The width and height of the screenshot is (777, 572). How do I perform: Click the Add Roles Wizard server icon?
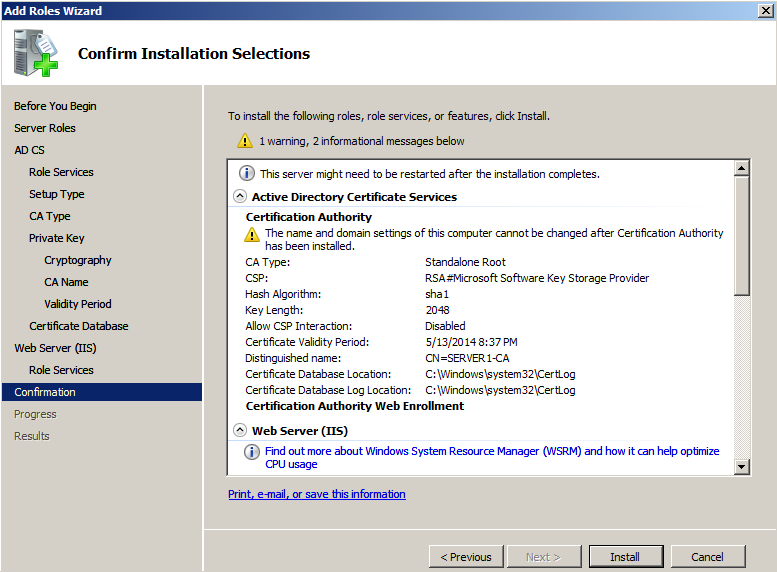[35, 54]
